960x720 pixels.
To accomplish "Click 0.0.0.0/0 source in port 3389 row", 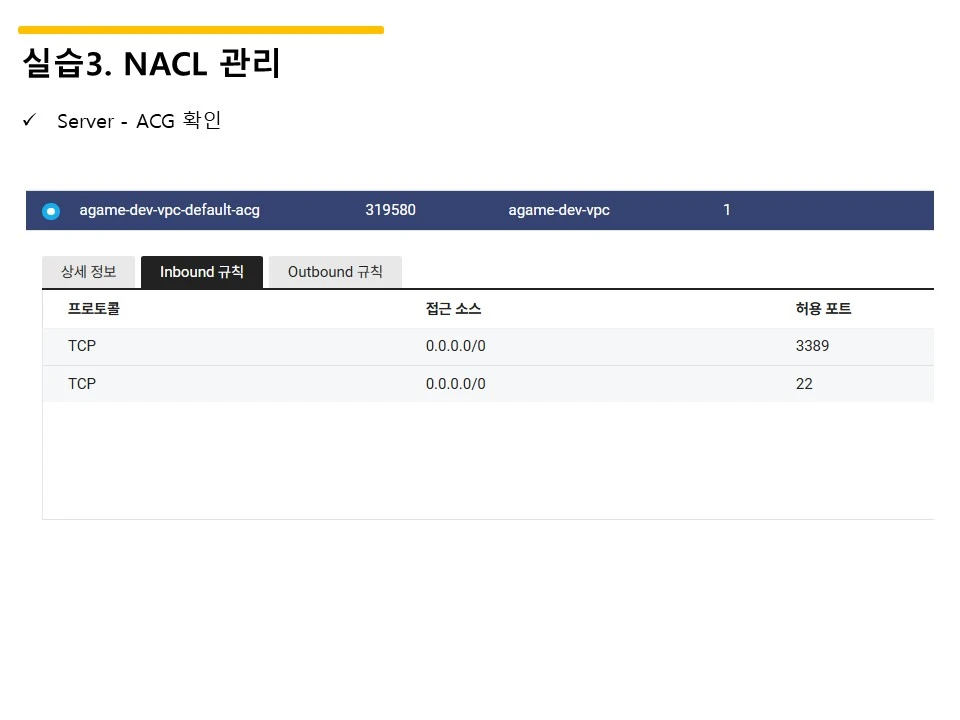I will [456, 346].
